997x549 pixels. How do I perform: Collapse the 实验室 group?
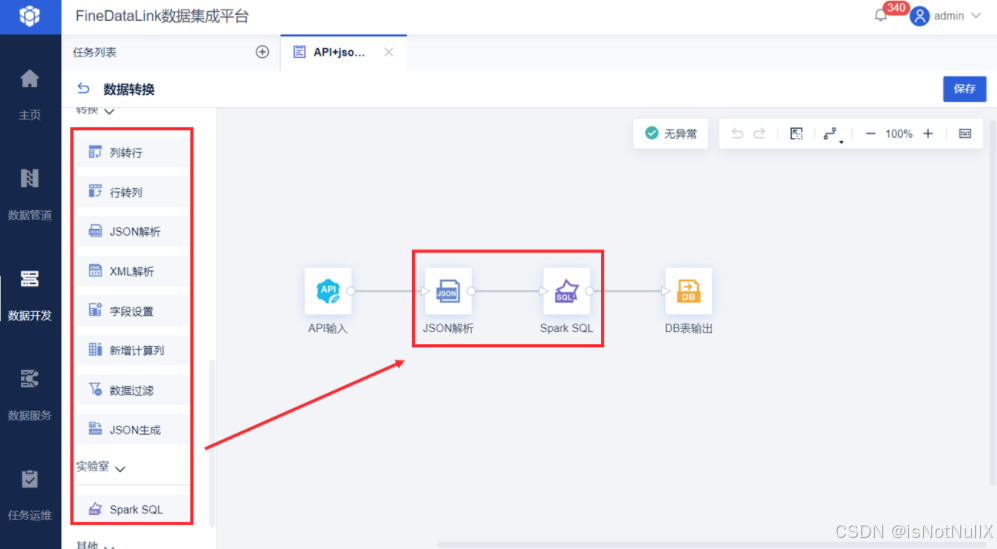(120, 468)
